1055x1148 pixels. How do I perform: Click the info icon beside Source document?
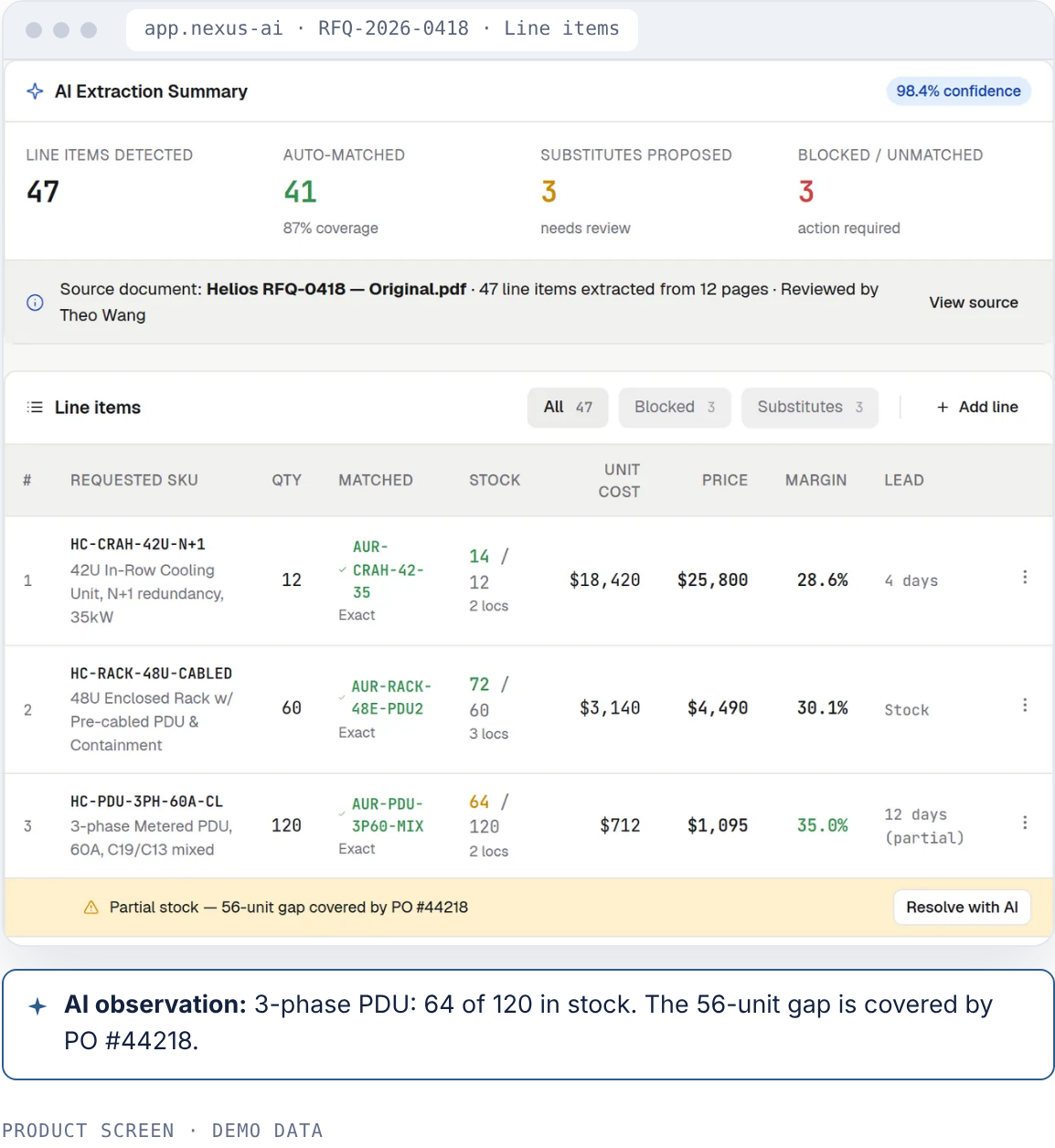(35, 303)
